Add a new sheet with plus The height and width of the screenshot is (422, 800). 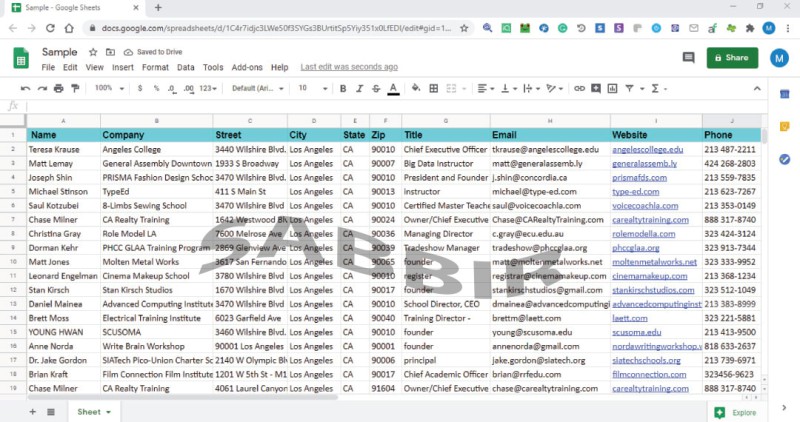tap(33, 412)
